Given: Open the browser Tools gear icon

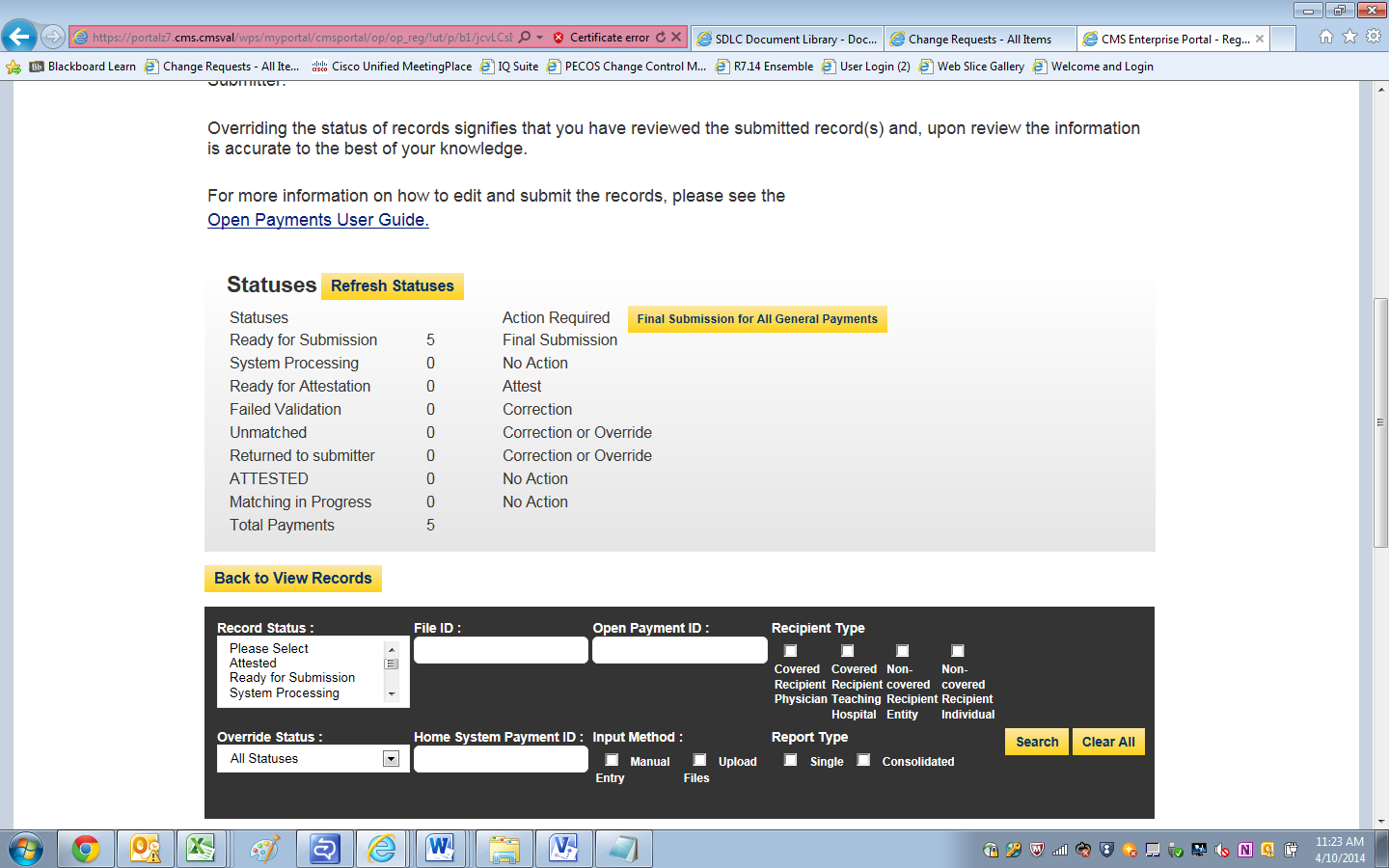Looking at the screenshot, I should 1374,37.
